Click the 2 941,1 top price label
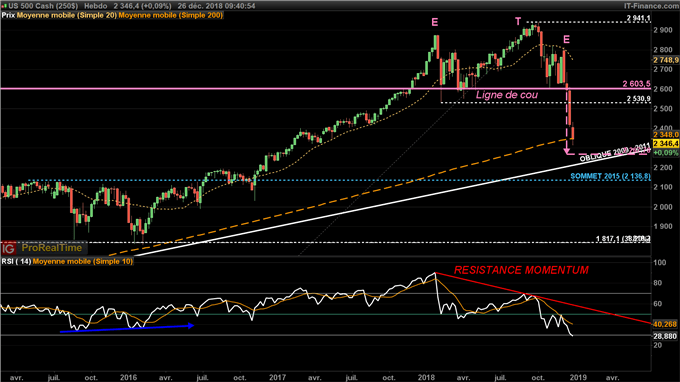 tap(638, 18)
